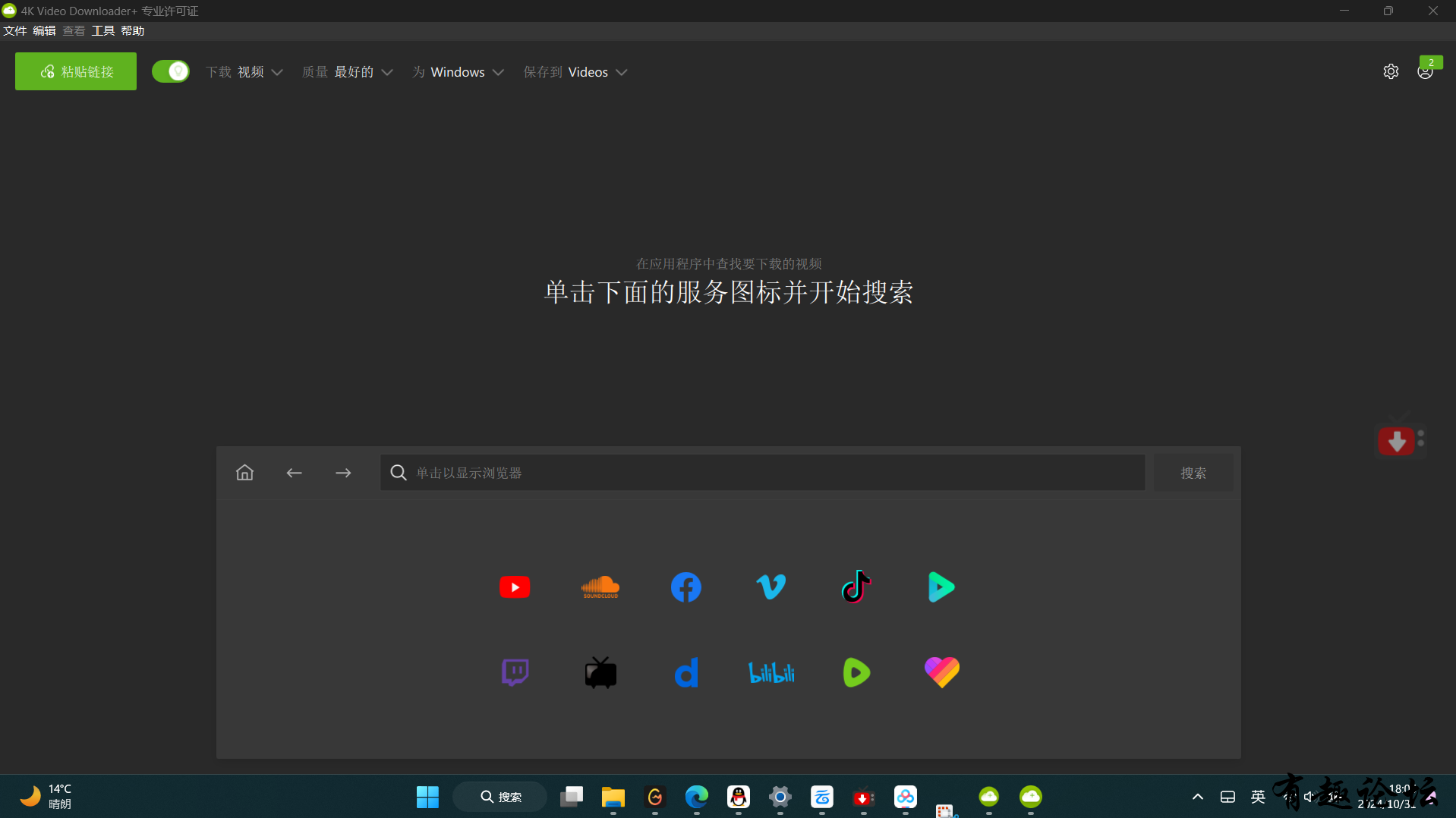The image size is (1456, 818).
Task: Open TikTok service icon
Action: (x=856, y=587)
